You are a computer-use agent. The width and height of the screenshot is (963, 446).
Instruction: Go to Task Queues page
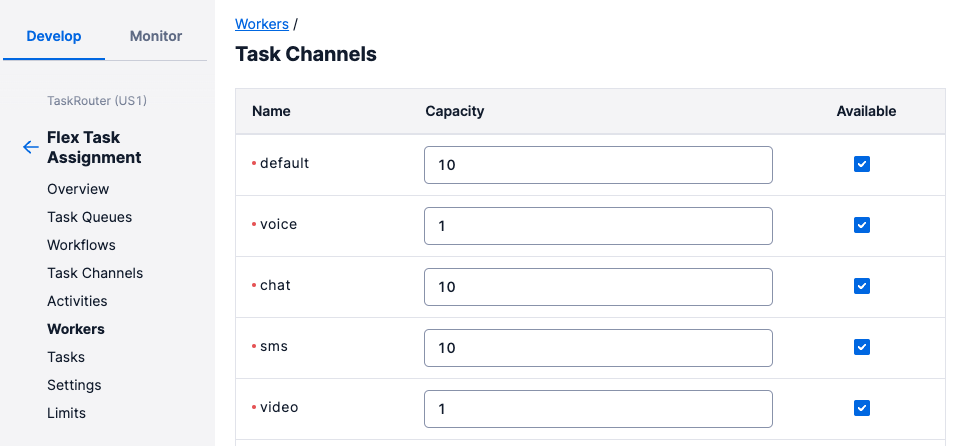[x=89, y=217]
